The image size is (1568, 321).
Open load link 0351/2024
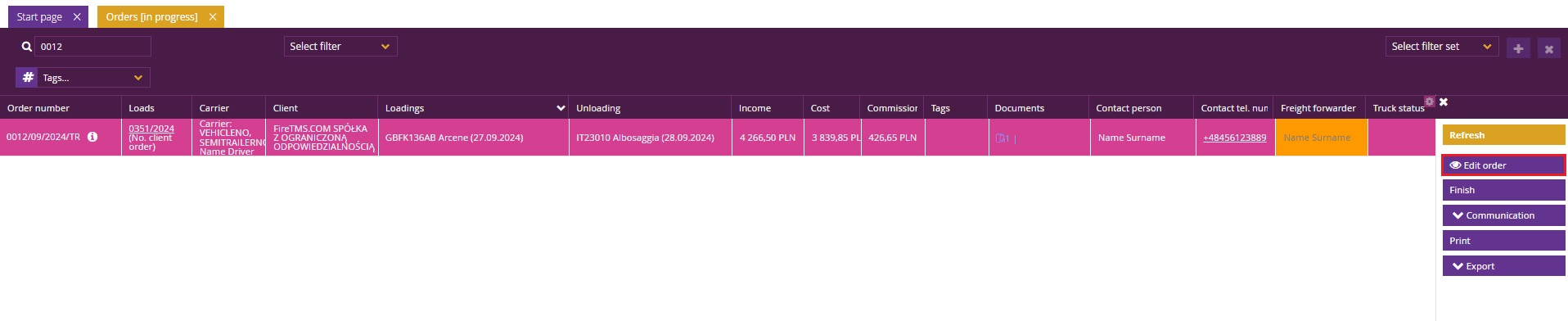pyautogui.click(x=151, y=129)
